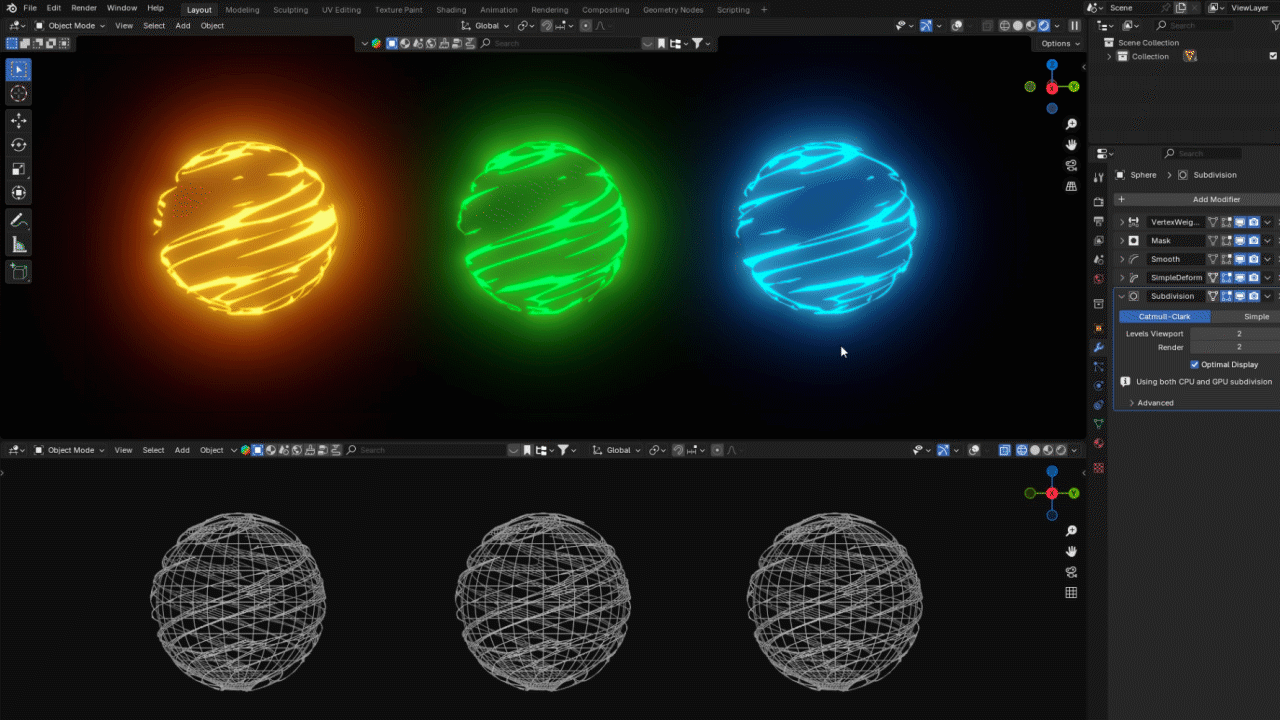Image resolution: width=1280 pixels, height=720 pixels.
Task: Click the Levels Viewport value field
Action: 1235,333
